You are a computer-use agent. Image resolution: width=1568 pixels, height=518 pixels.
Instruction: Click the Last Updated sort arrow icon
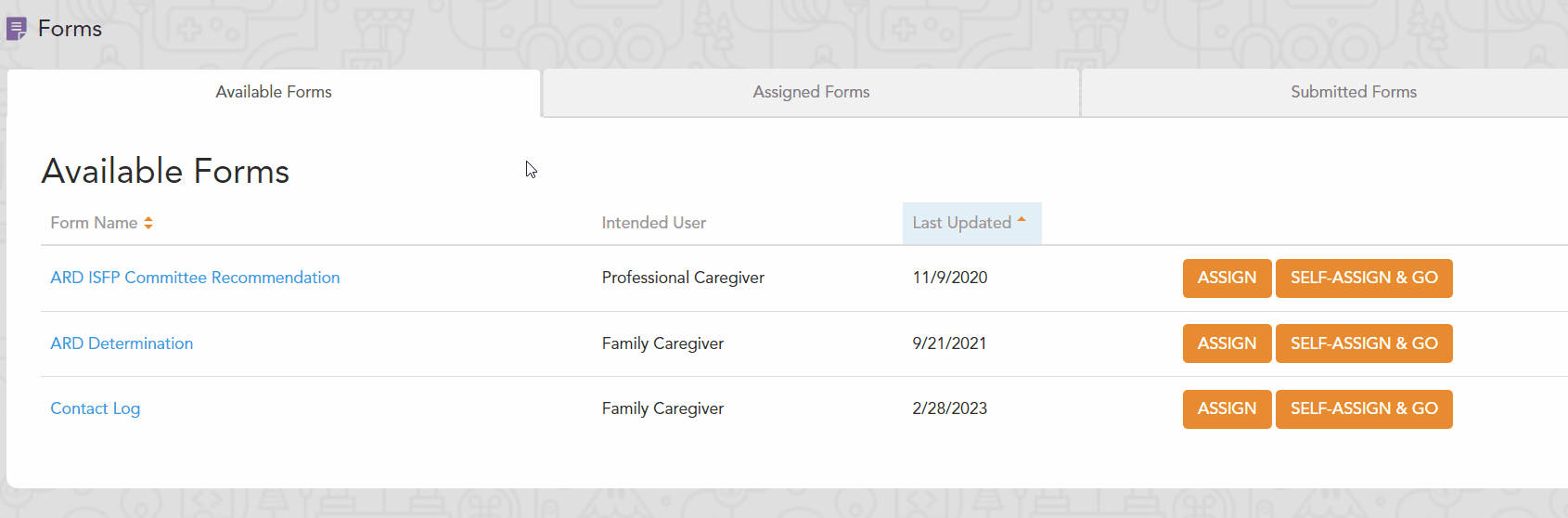click(1022, 220)
